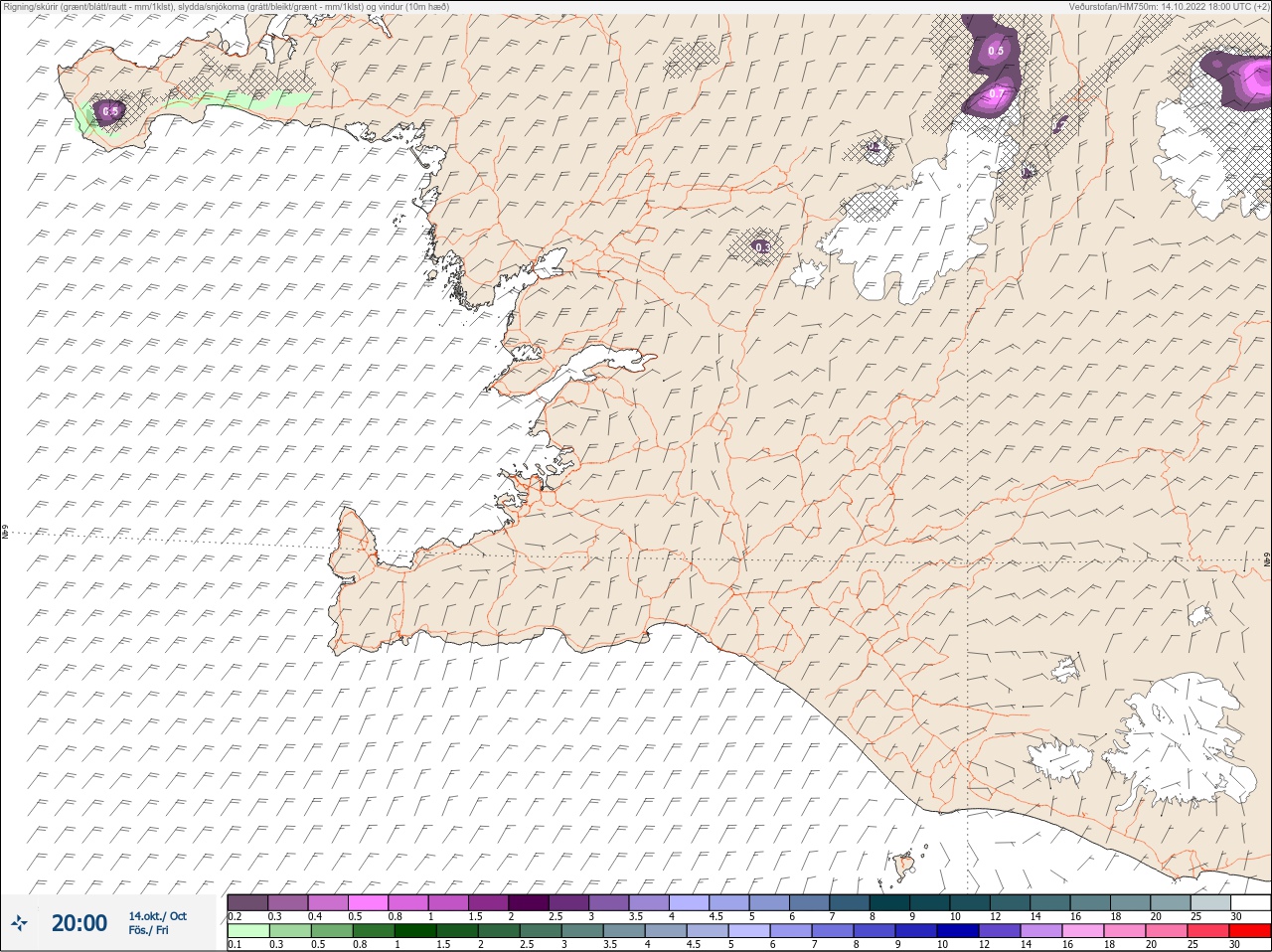Click the 'Fös./ Fri' weekday text
This screenshot has width=1272, height=952.
[148, 930]
